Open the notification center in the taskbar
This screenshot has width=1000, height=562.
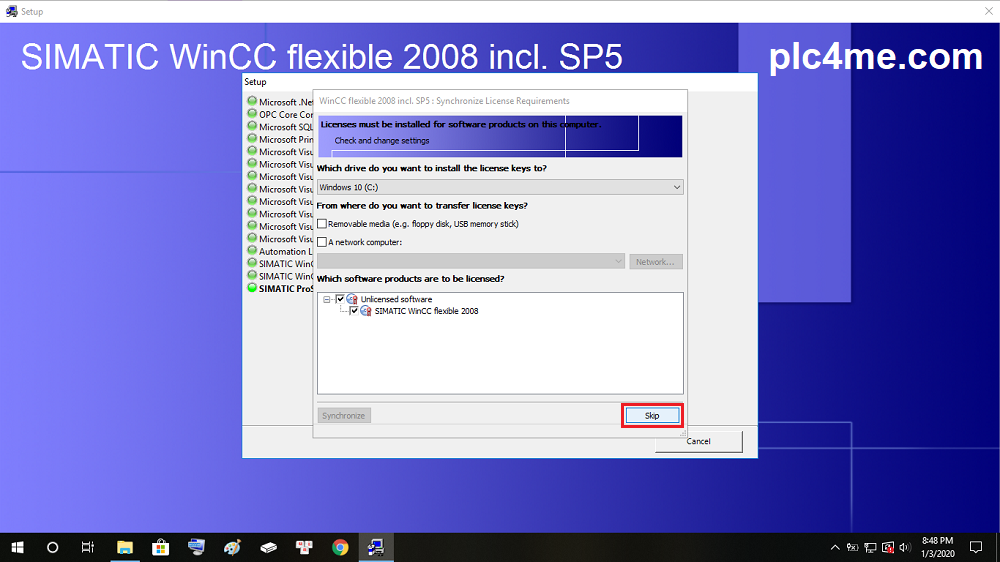click(x=976, y=547)
